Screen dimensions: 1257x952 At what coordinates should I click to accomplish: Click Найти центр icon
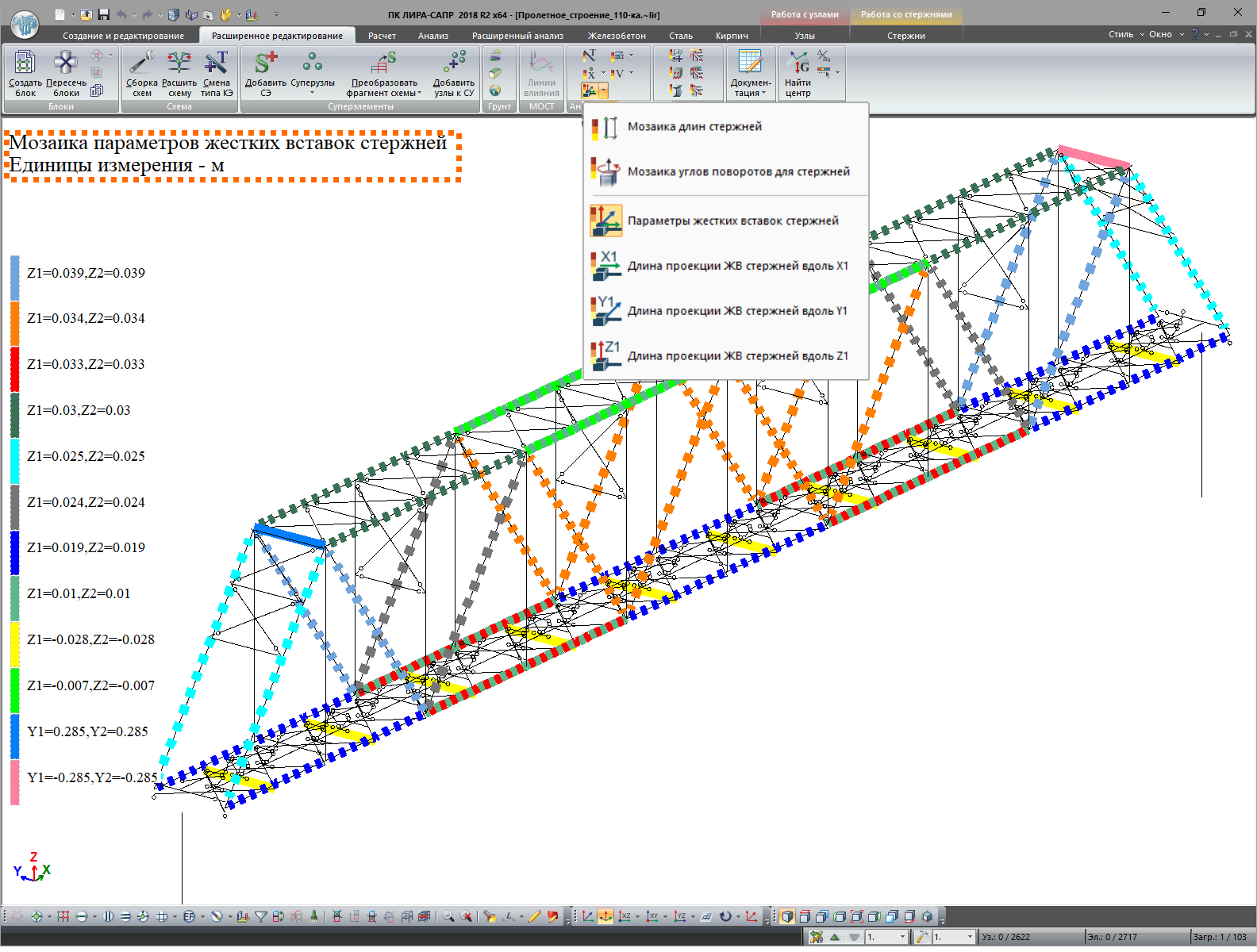798,63
